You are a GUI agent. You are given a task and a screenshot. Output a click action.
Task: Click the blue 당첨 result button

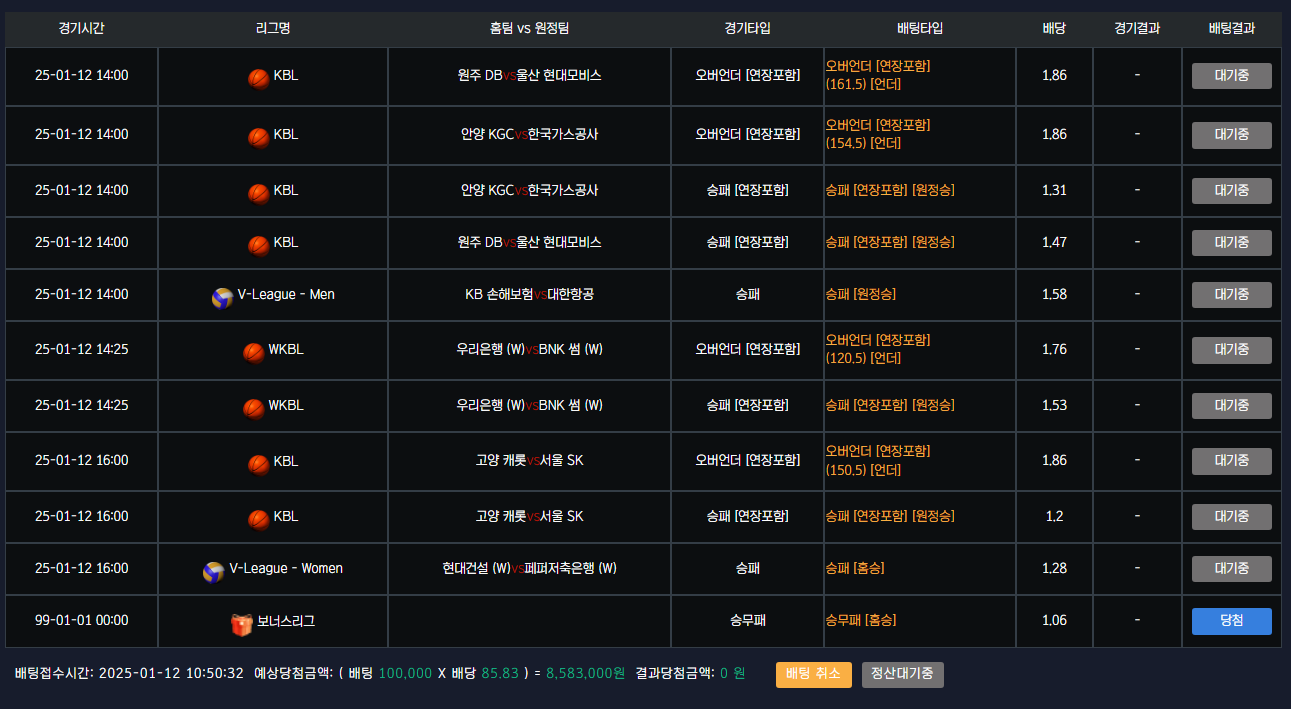click(1231, 621)
